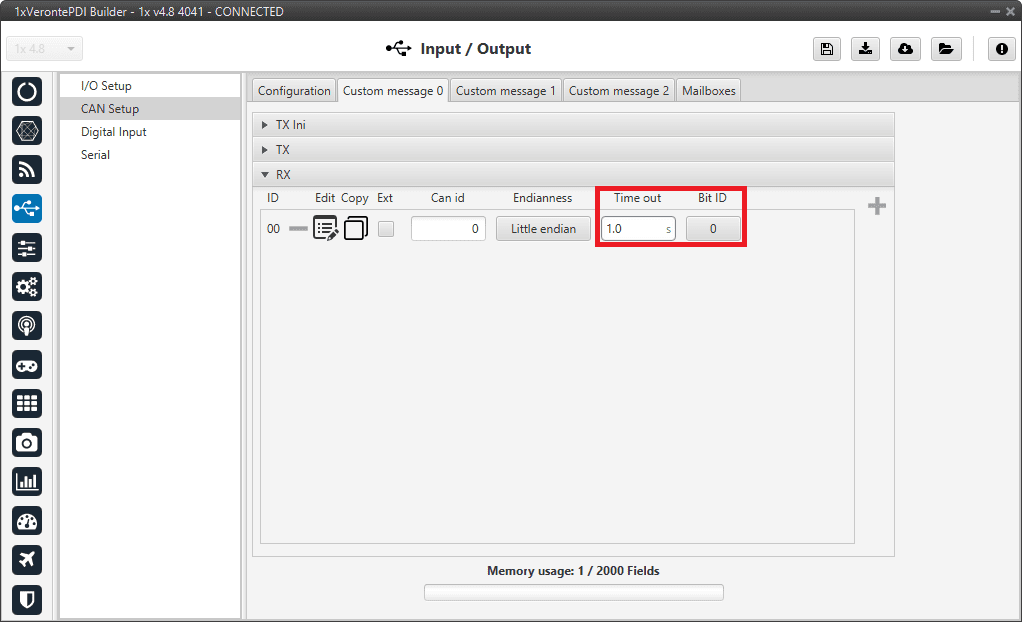Click the Bit ID 0 button
This screenshot has width=1022, height=622.
[x=712, y=229]
